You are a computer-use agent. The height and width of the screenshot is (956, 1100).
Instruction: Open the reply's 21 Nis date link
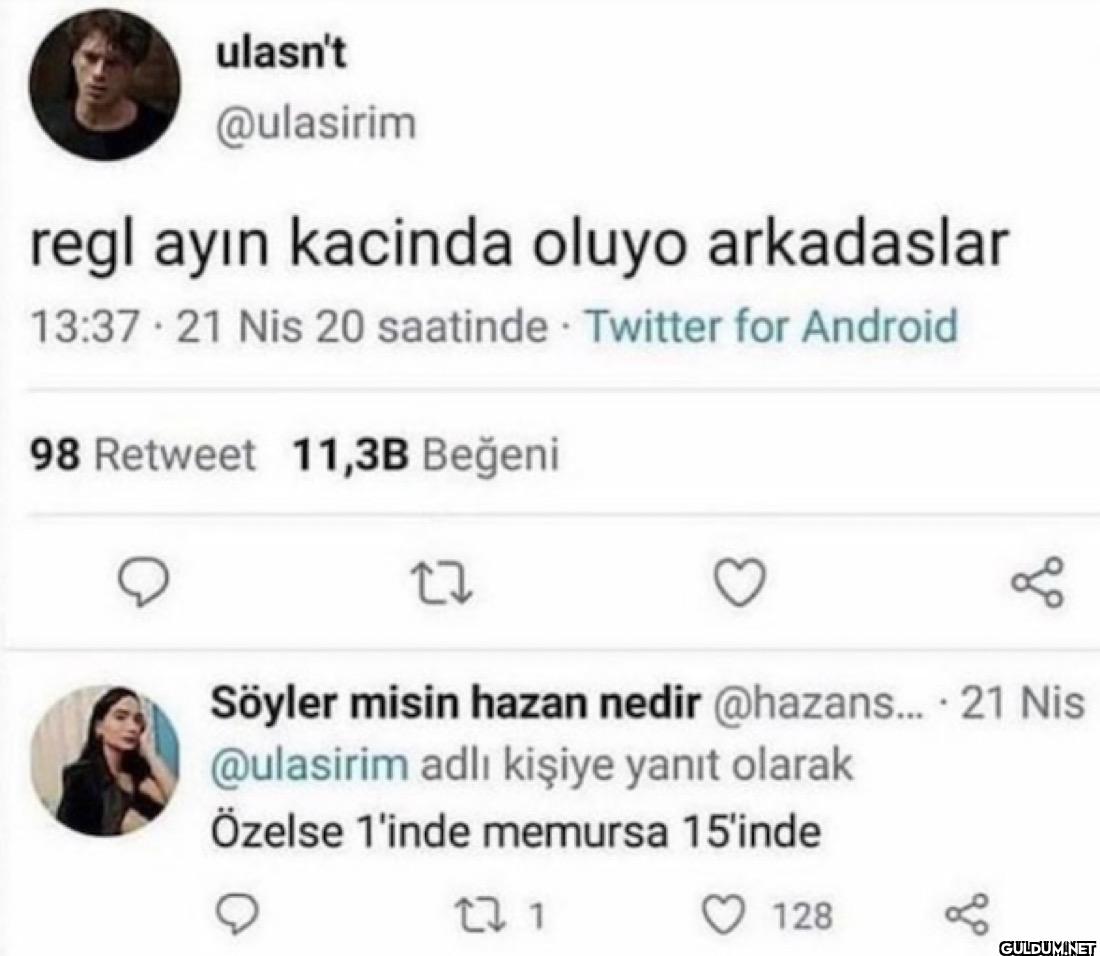1021,704
